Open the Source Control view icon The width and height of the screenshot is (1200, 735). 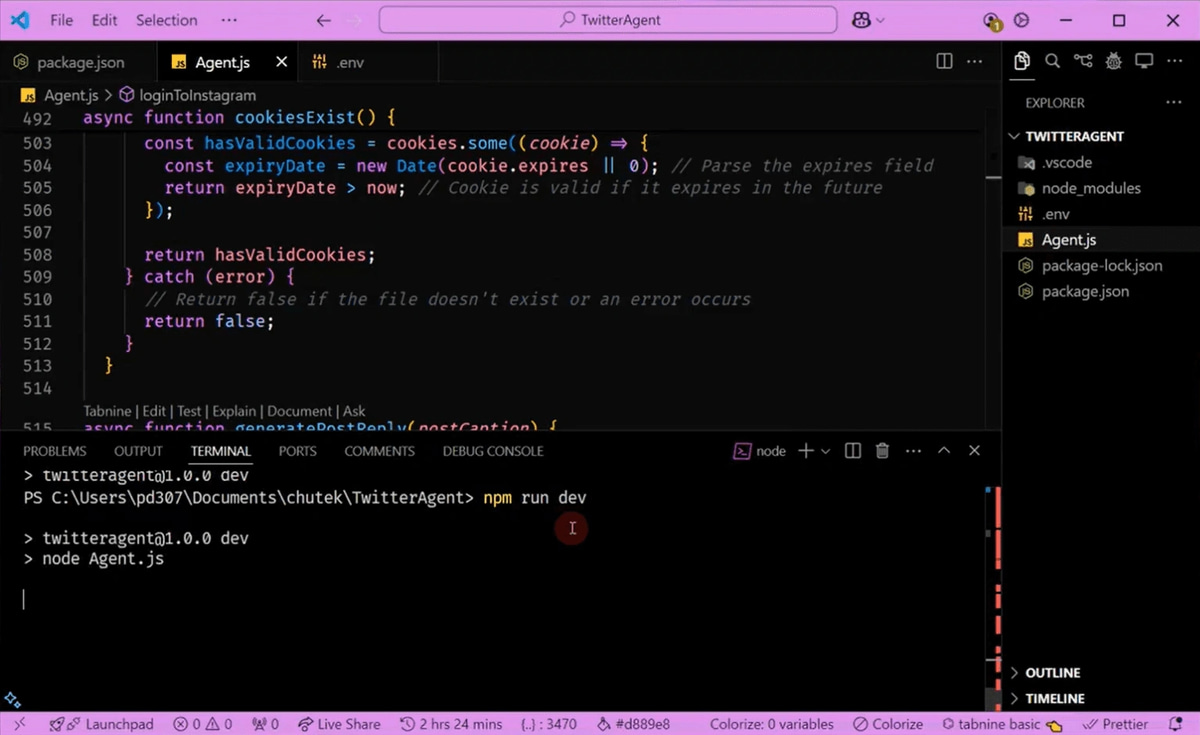tap(1083, 62)
